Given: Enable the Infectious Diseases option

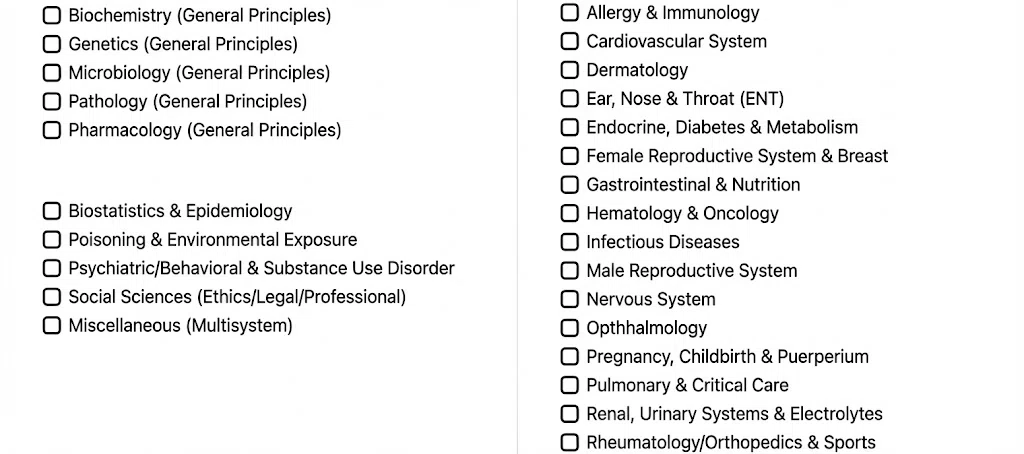Looking at the screenshot, I should click(569, 242).
